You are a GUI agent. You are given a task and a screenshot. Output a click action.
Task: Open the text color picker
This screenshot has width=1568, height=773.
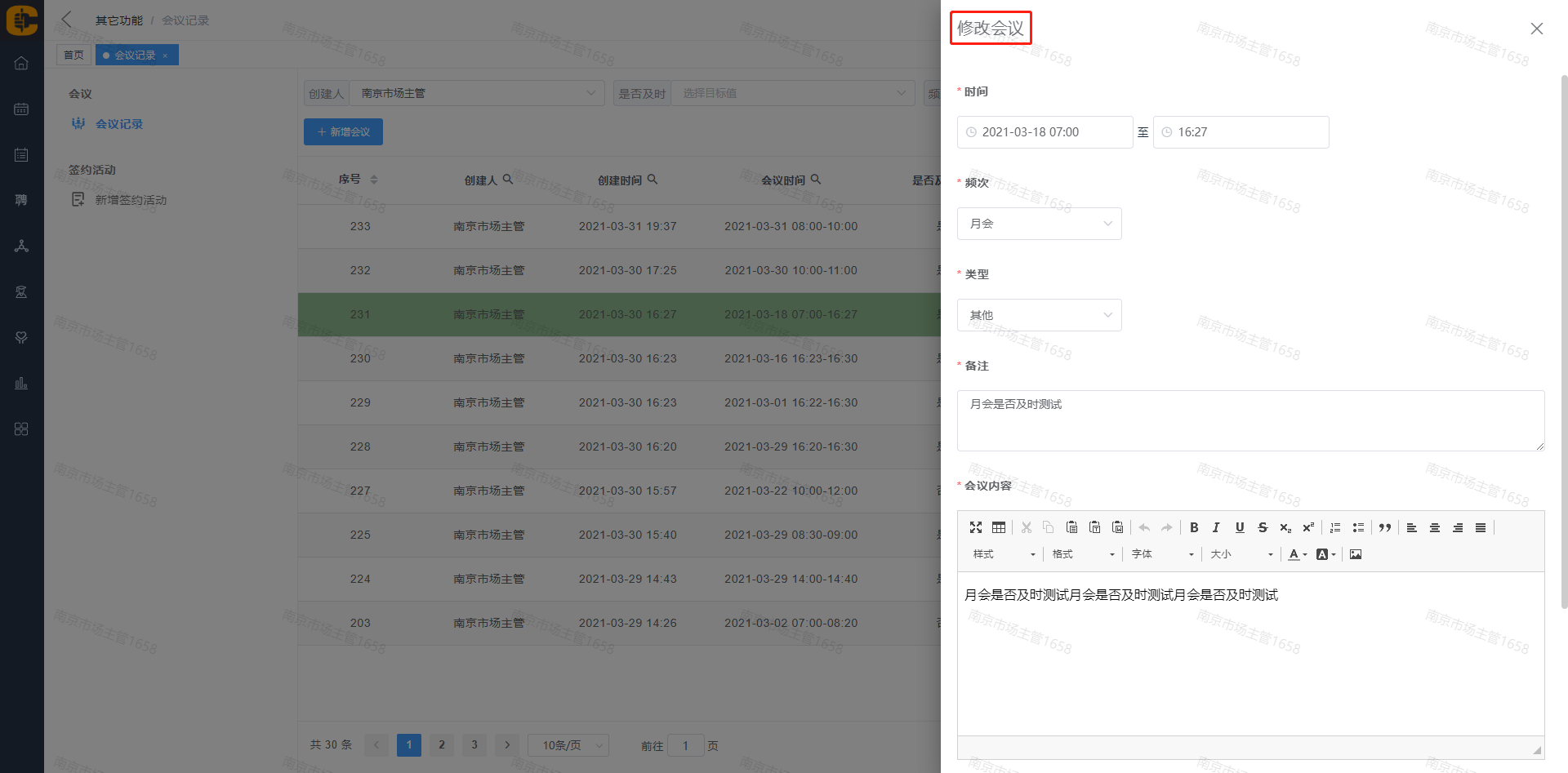tap(1297, 554)
